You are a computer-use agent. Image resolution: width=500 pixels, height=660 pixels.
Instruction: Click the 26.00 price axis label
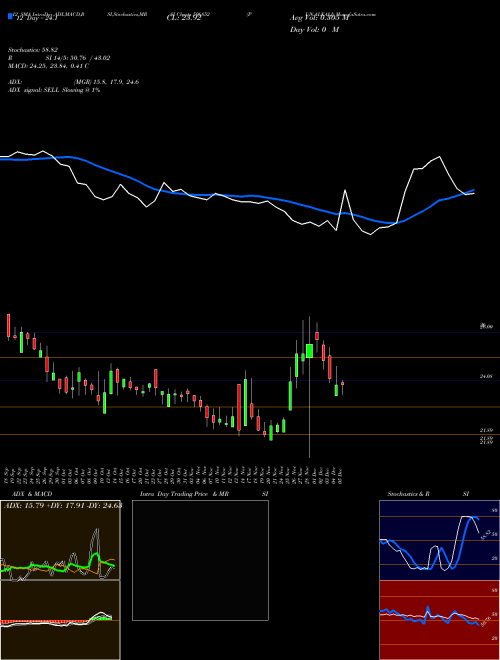click(x=487, y=326)
